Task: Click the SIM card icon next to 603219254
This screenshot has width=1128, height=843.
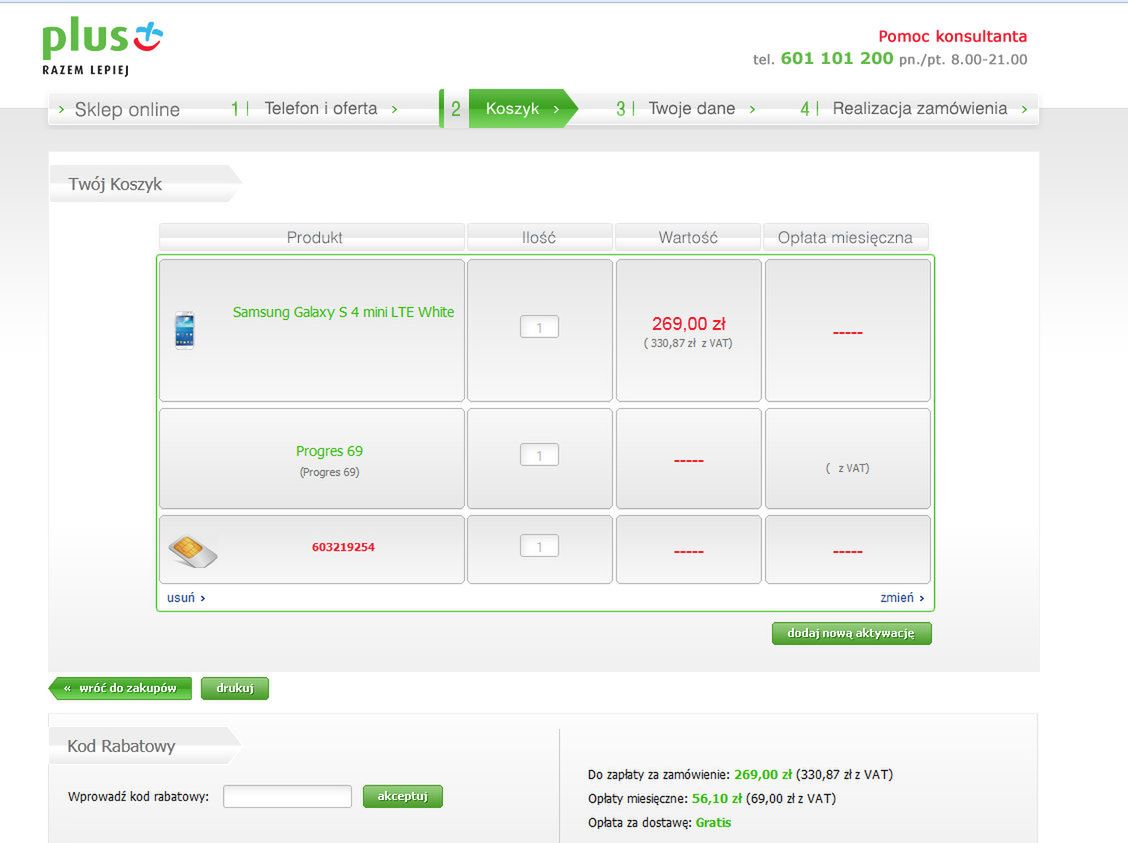Action: [x=193, y=550]
